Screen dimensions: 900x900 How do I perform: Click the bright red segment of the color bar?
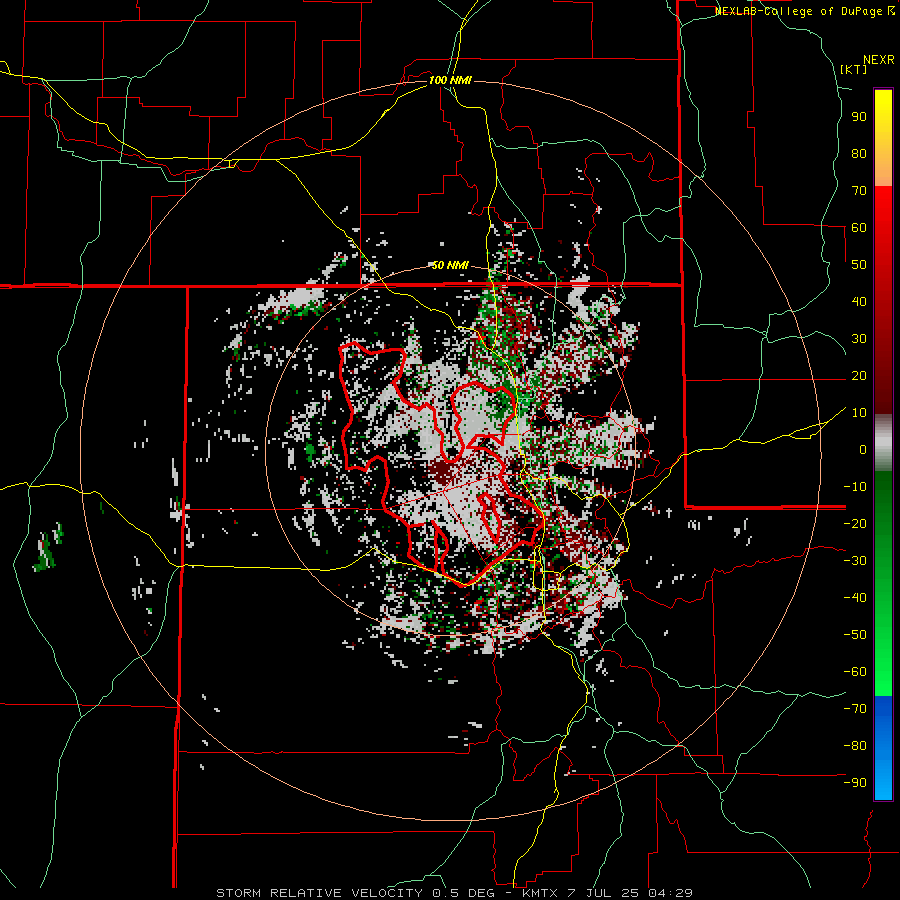883,210
